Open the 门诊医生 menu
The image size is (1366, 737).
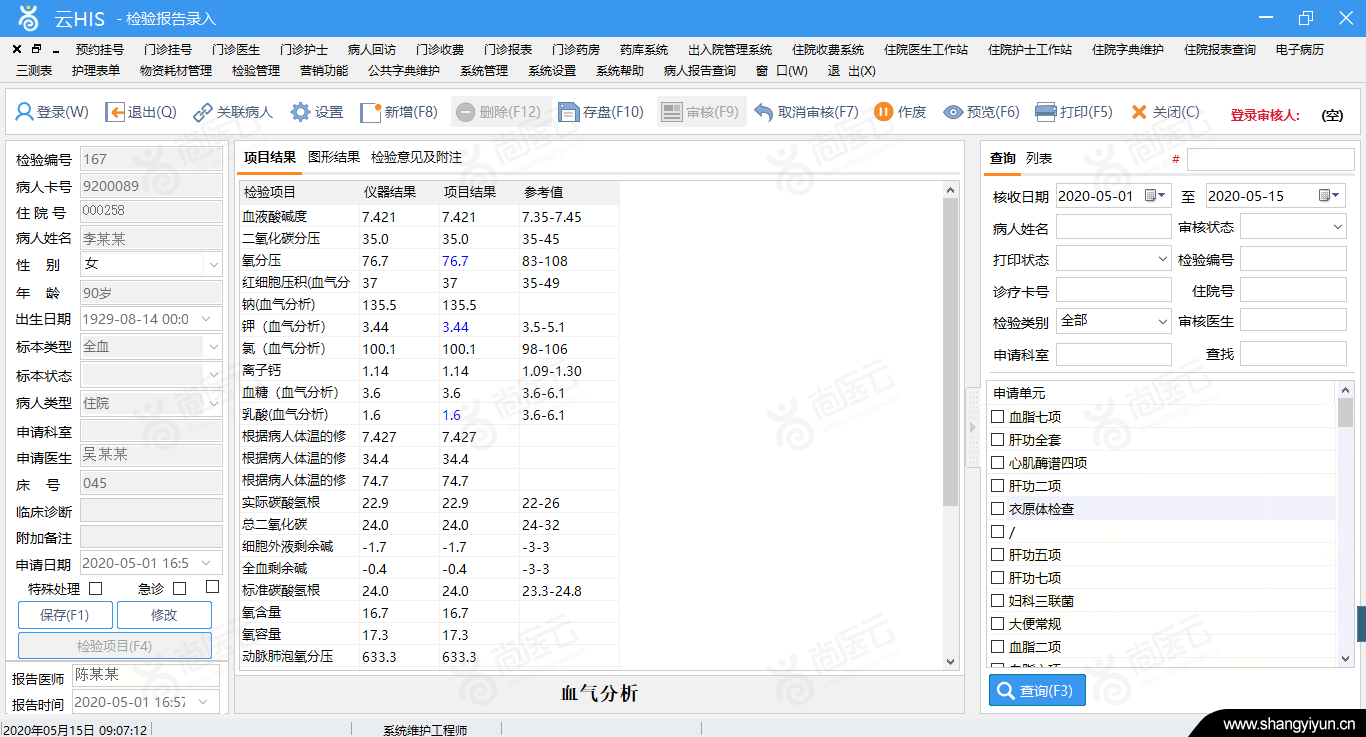pos(236,50)
